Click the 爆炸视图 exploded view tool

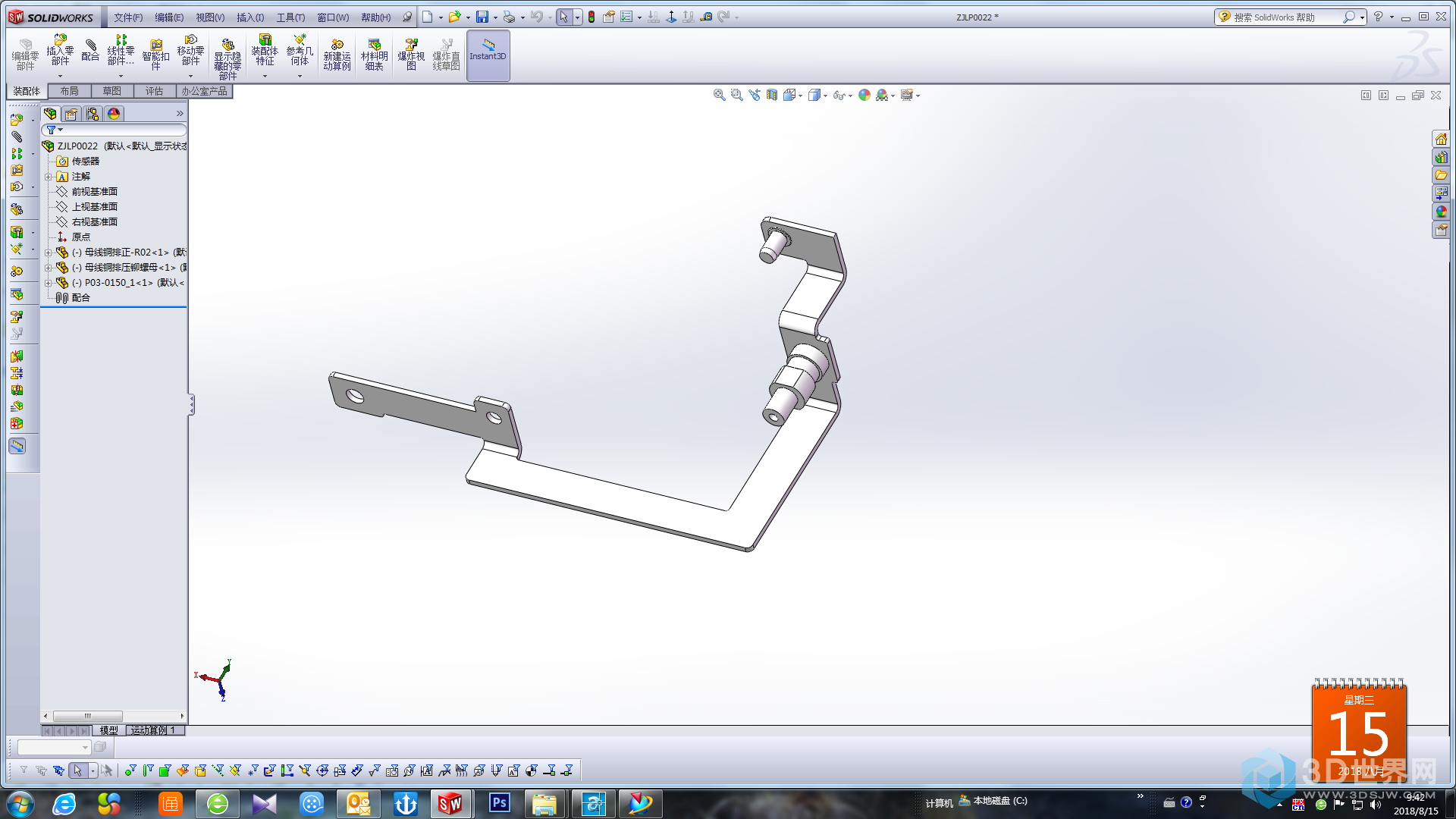click(411, 55)
